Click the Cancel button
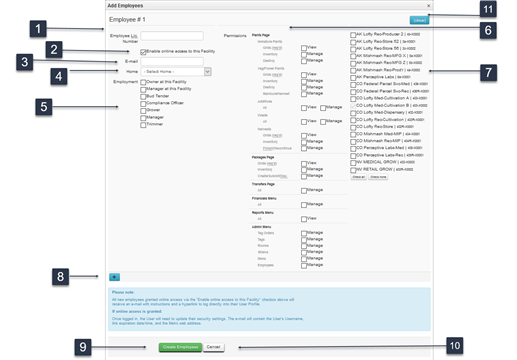 click(x=213, y=347)
